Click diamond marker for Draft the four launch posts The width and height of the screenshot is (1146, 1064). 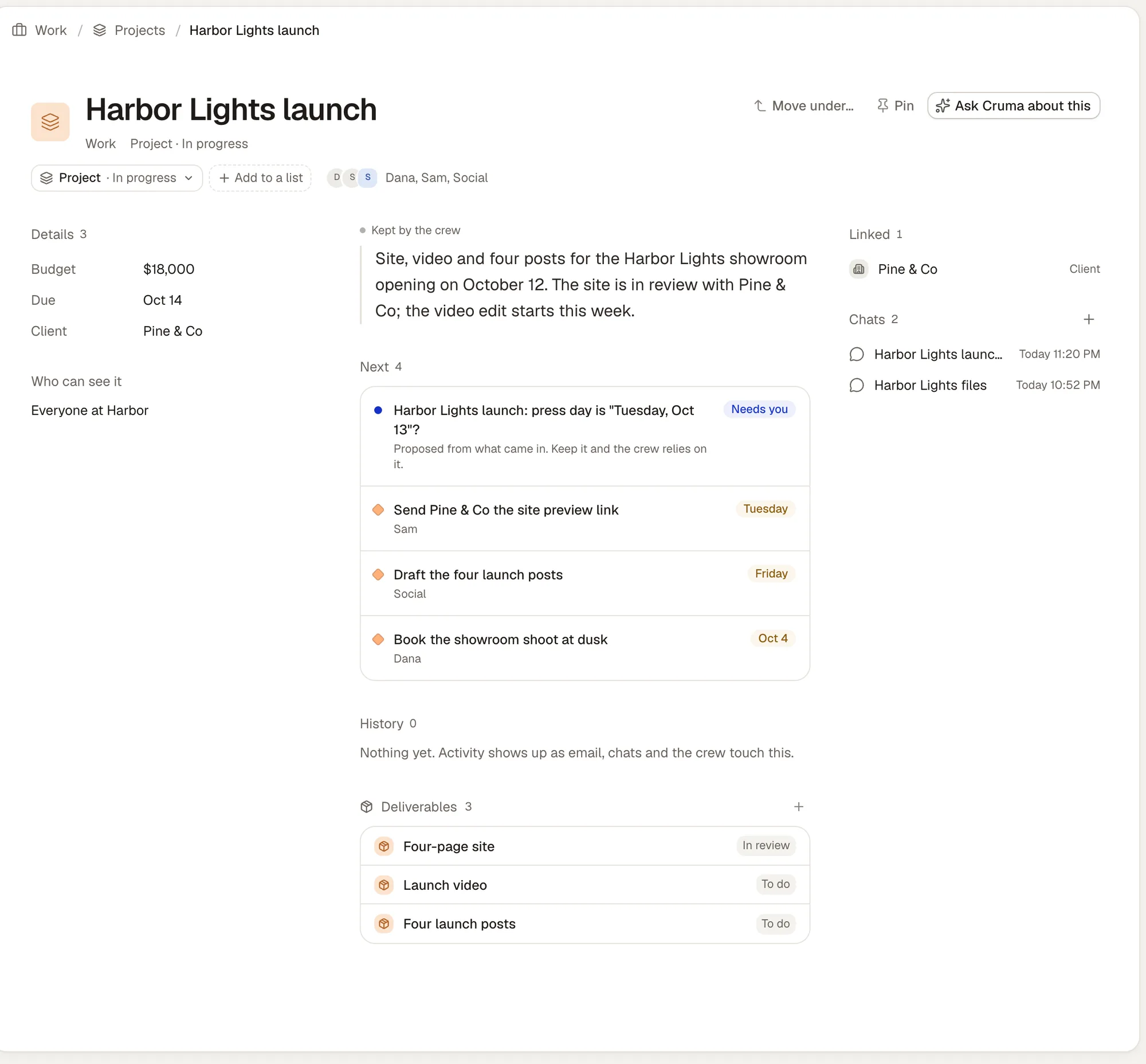[378, 575]
